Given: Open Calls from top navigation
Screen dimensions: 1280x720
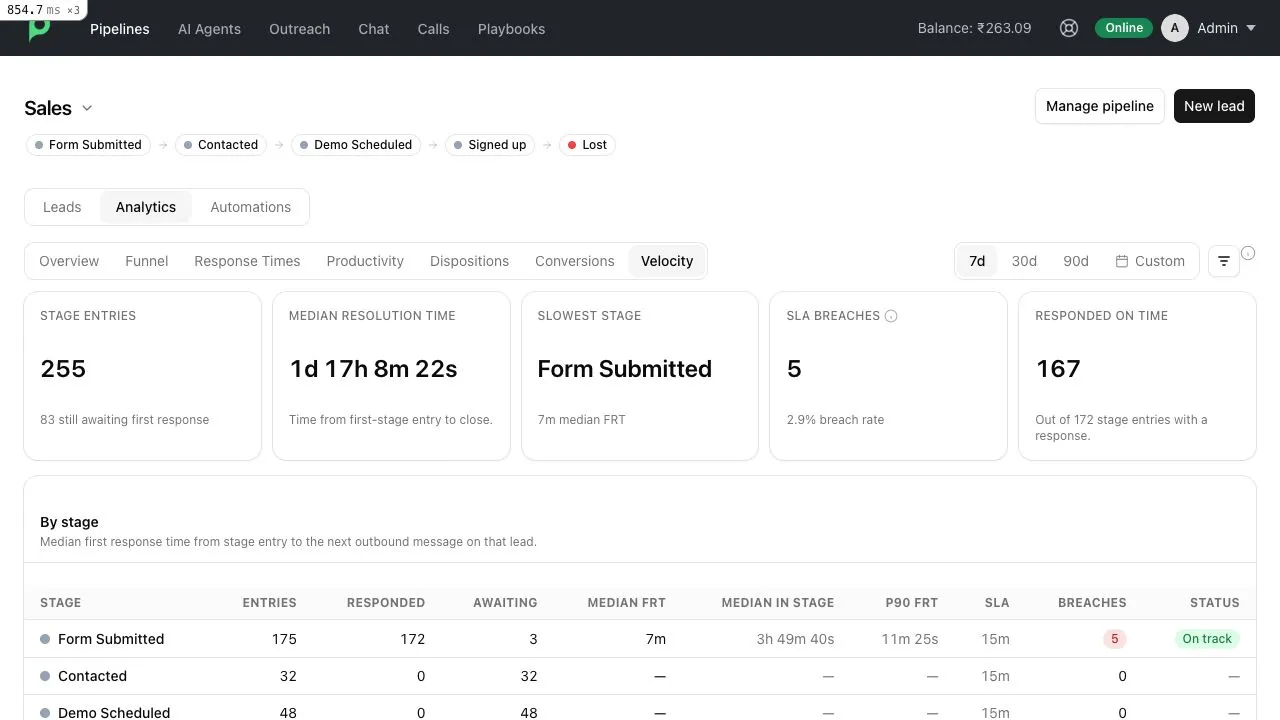Looking at the screenshot, I should pyautogui.click(x=433, y=29).
